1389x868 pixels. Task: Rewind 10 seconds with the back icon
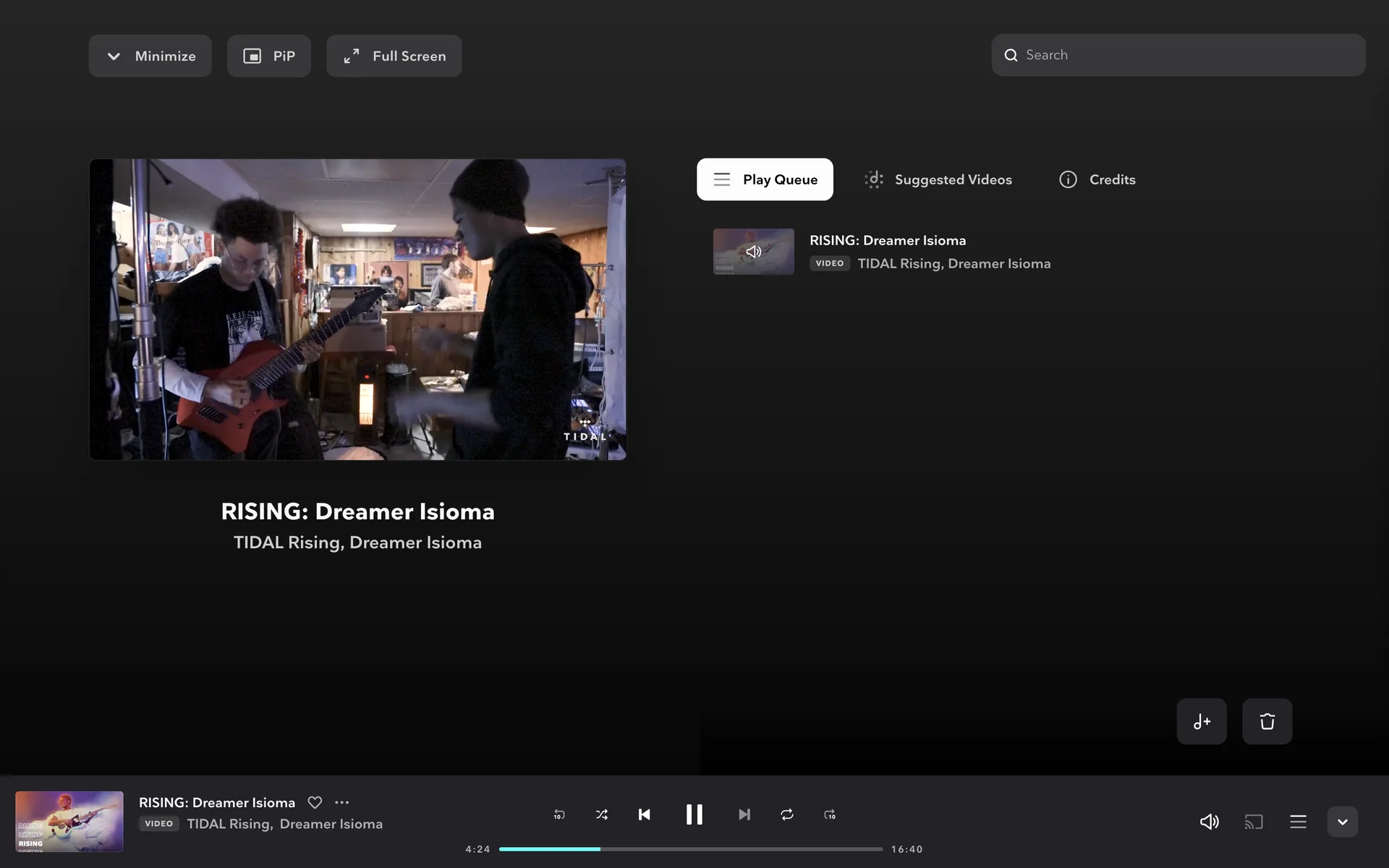558,814
